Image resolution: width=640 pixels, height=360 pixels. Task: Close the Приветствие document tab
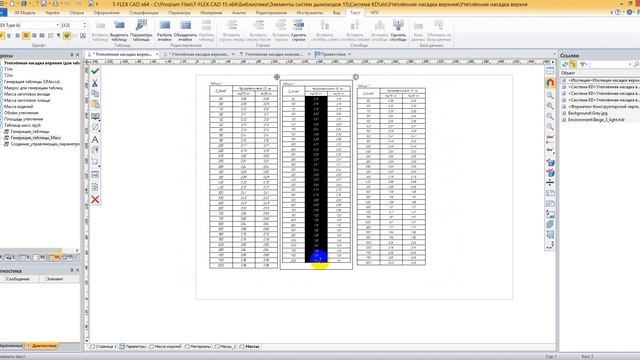pos(350,54)
